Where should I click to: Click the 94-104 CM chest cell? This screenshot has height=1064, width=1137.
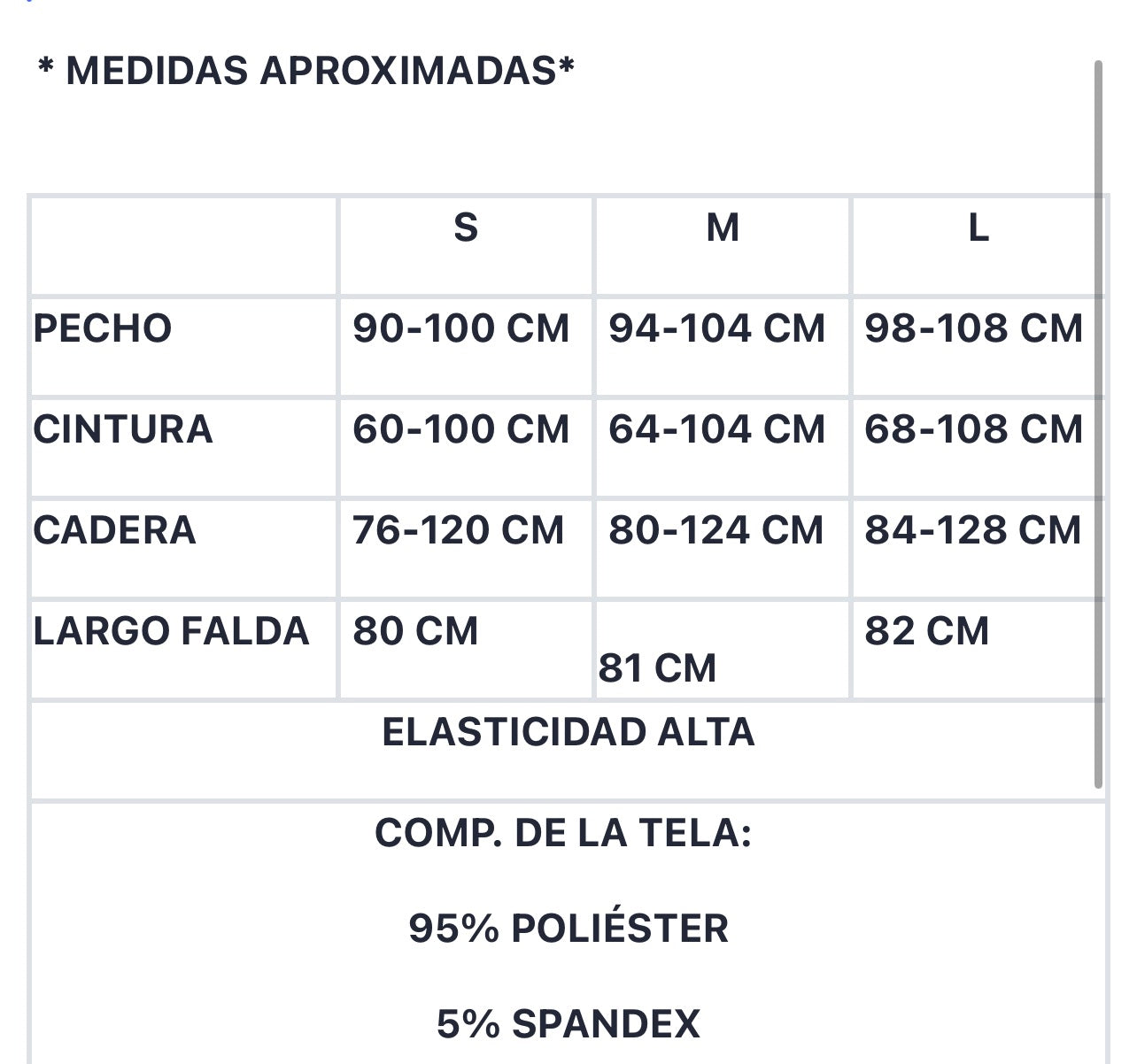pos(716,328)
